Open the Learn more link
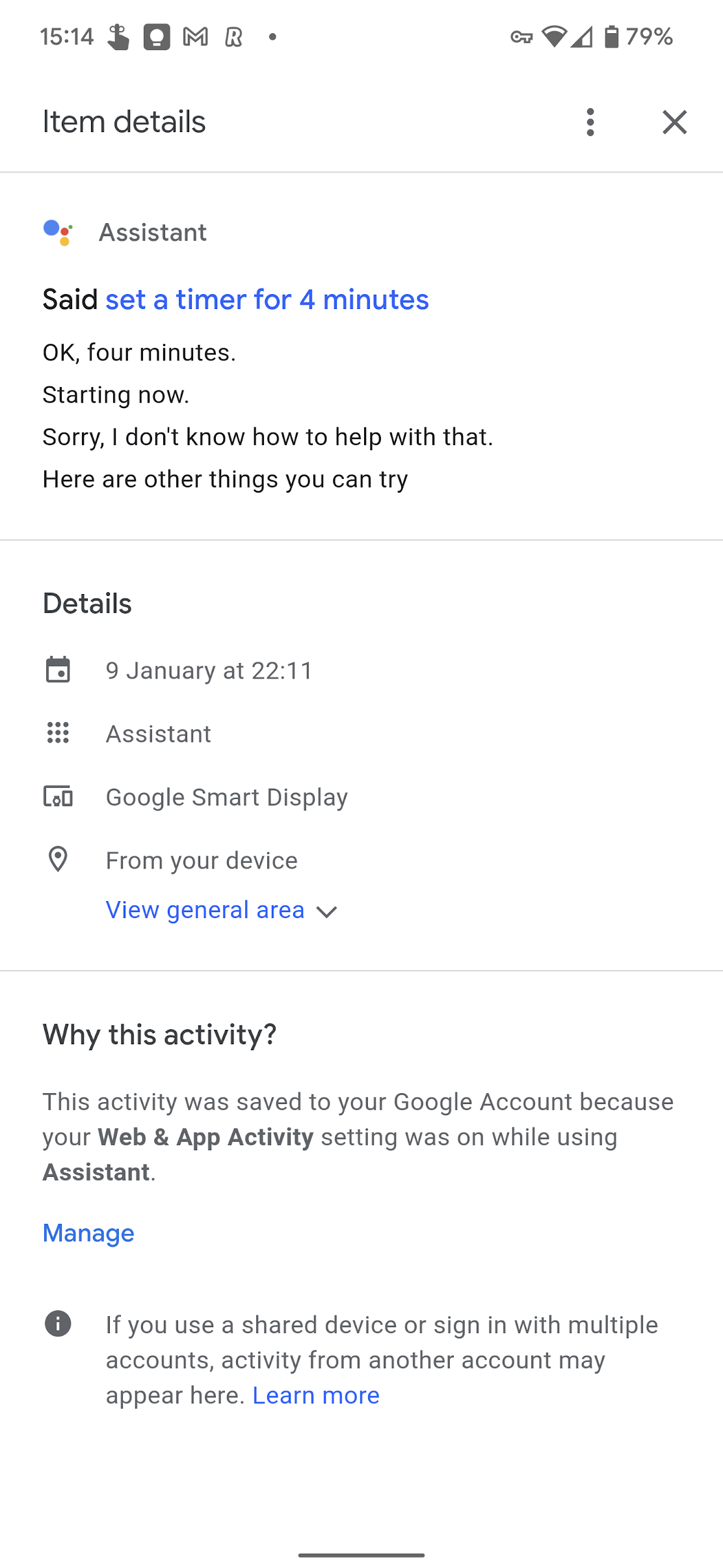This screenshot has width=723, height=1568. pyautogui.click(x=316, y=1395)
